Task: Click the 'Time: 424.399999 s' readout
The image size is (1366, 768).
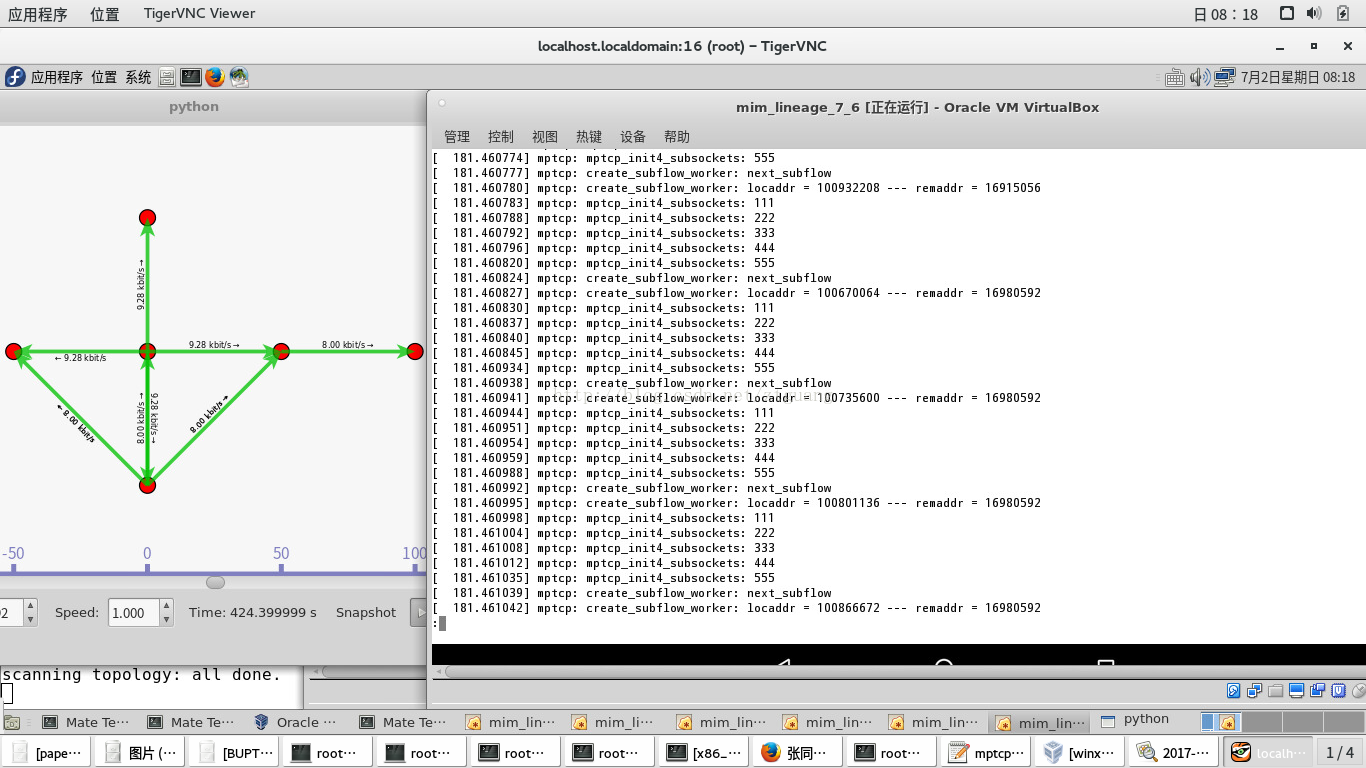Action: (x=253, y=613)
